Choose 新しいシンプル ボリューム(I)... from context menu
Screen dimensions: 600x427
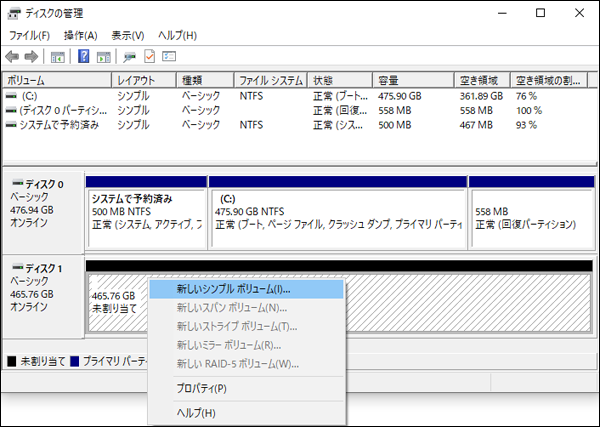(233, 289)
